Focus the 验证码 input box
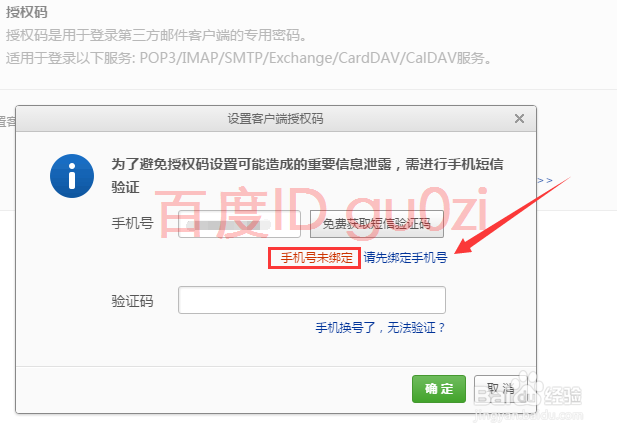617x437 pixels. click(x=312, y=300)
